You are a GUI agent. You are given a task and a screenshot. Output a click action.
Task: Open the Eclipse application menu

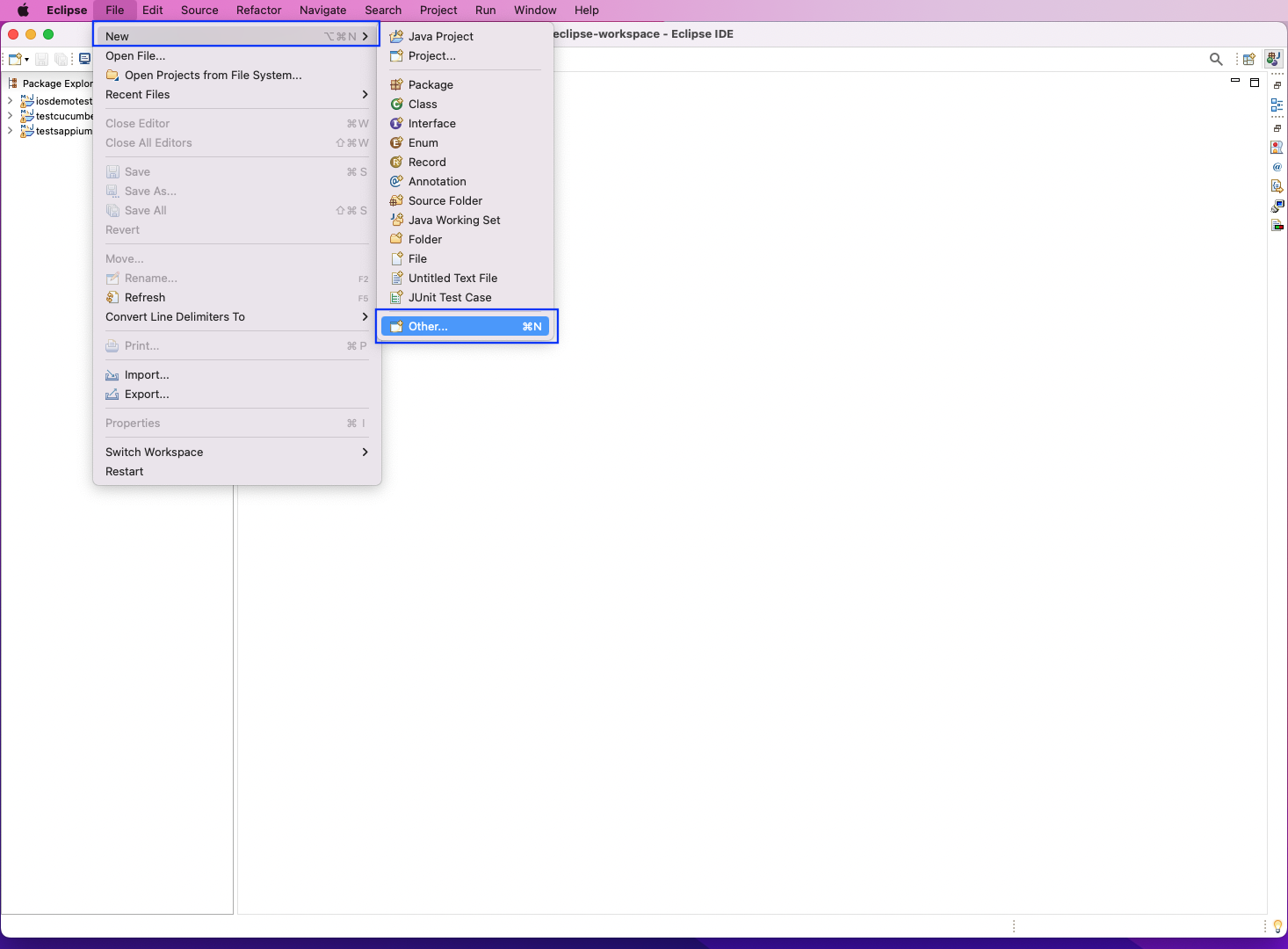[67, 10]
